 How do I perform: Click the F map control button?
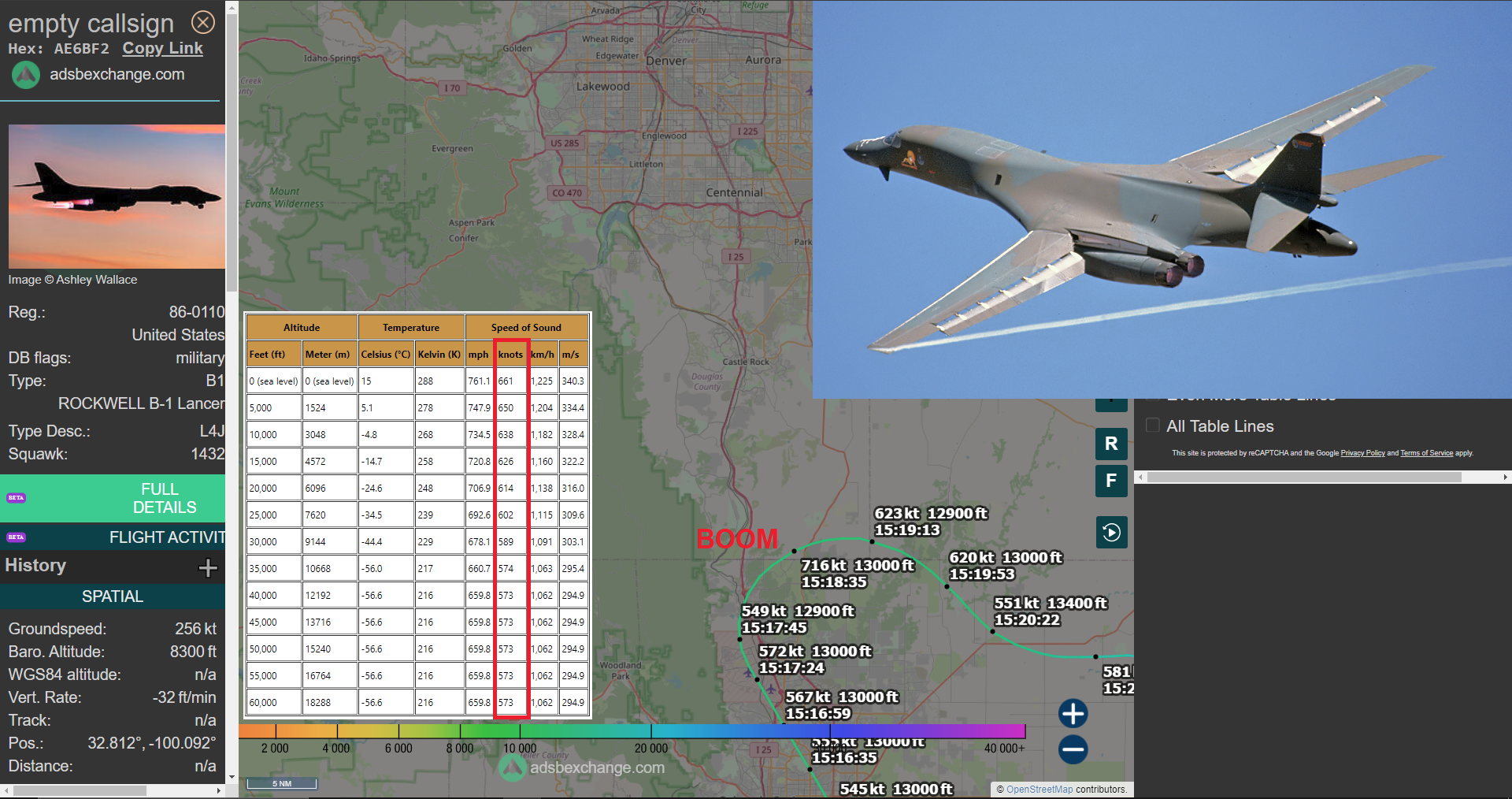(1111, 481)
